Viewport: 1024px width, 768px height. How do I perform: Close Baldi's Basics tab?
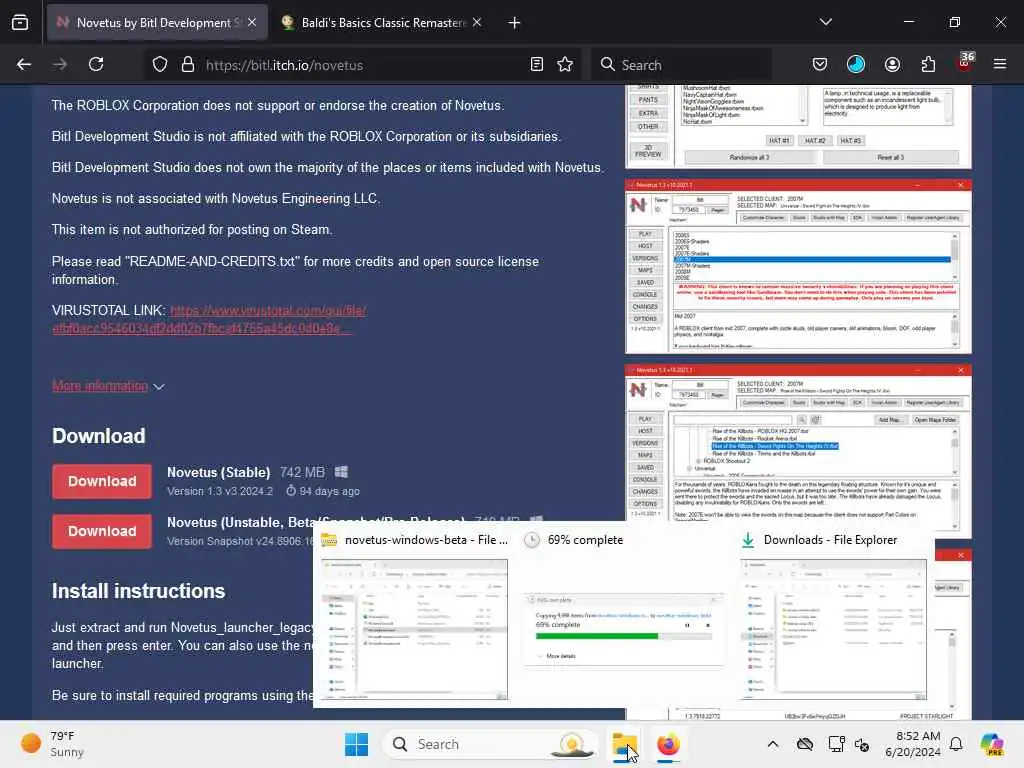477,23
